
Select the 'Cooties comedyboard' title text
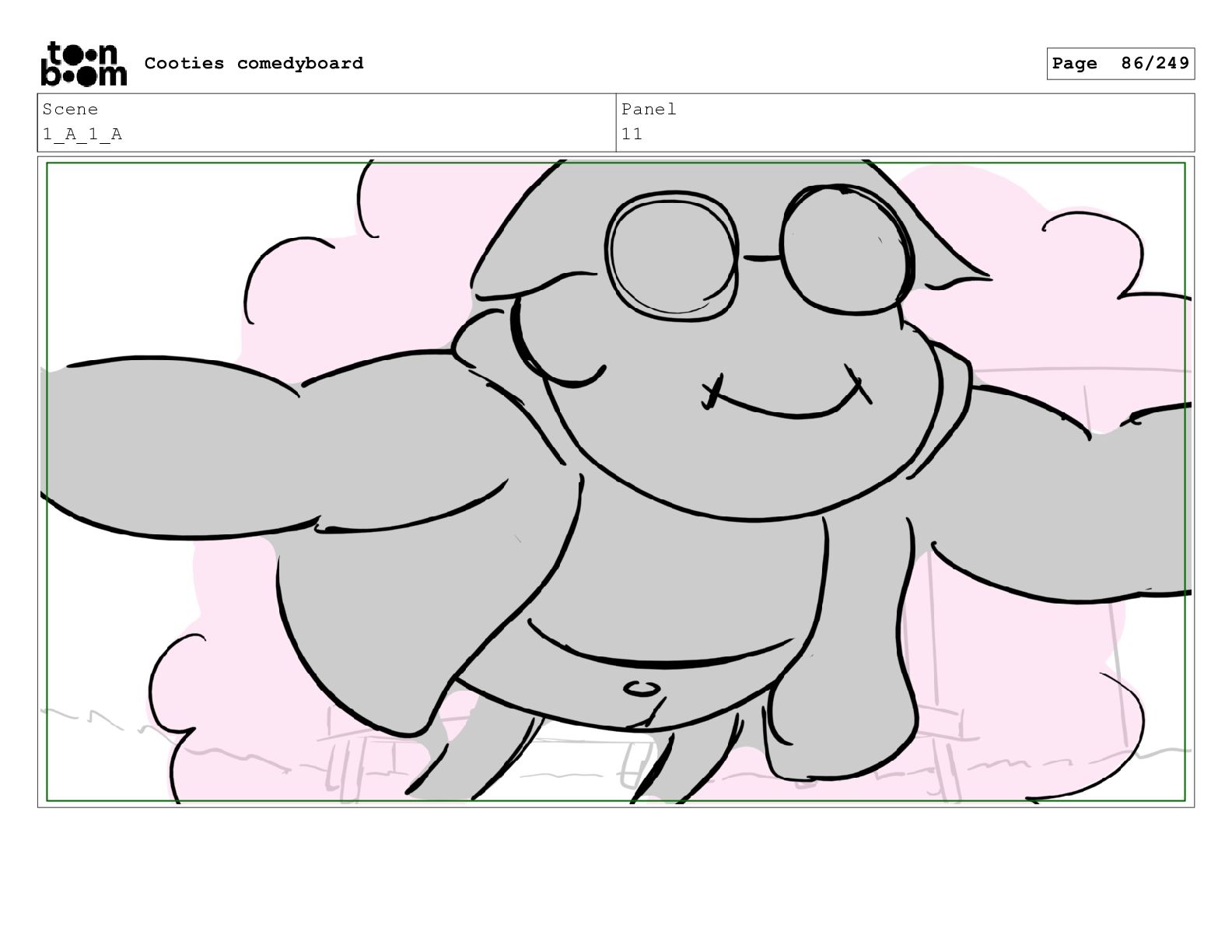point(254,63)
